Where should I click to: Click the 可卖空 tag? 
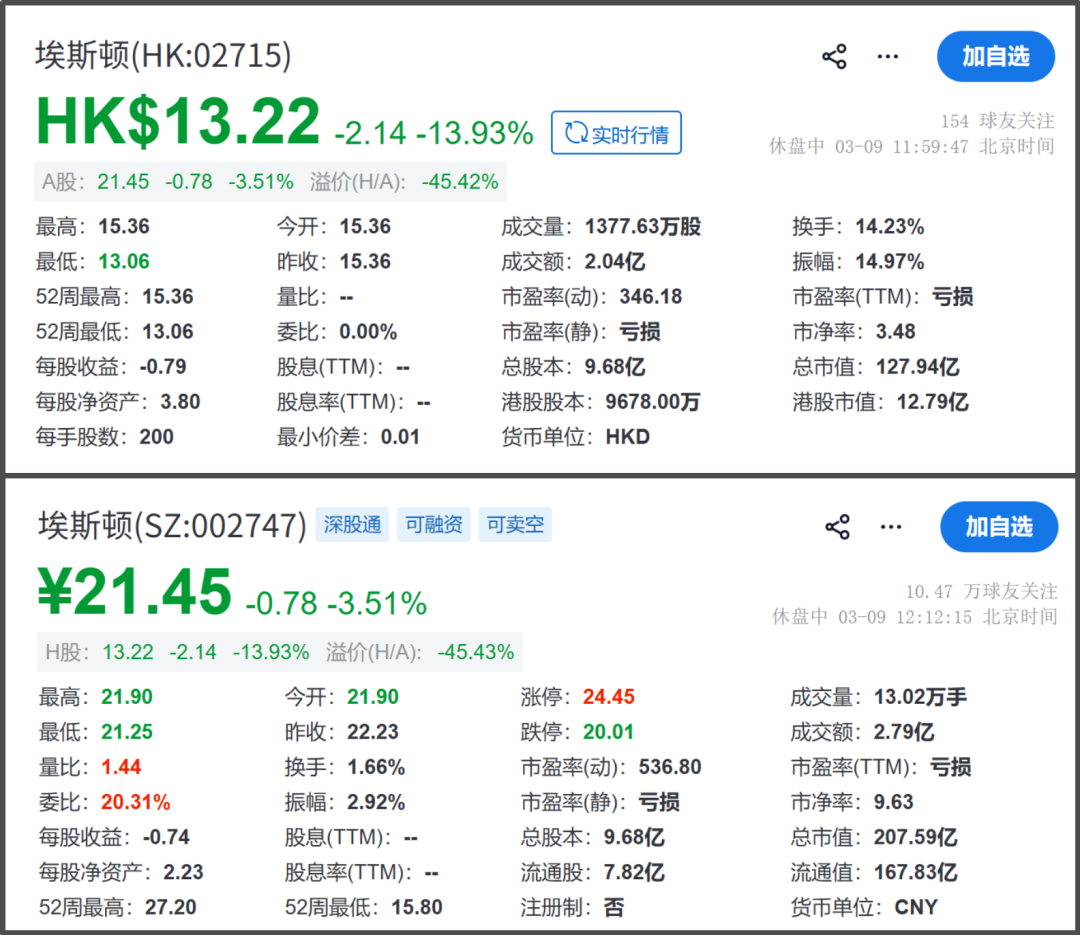(x=515, y=525)
